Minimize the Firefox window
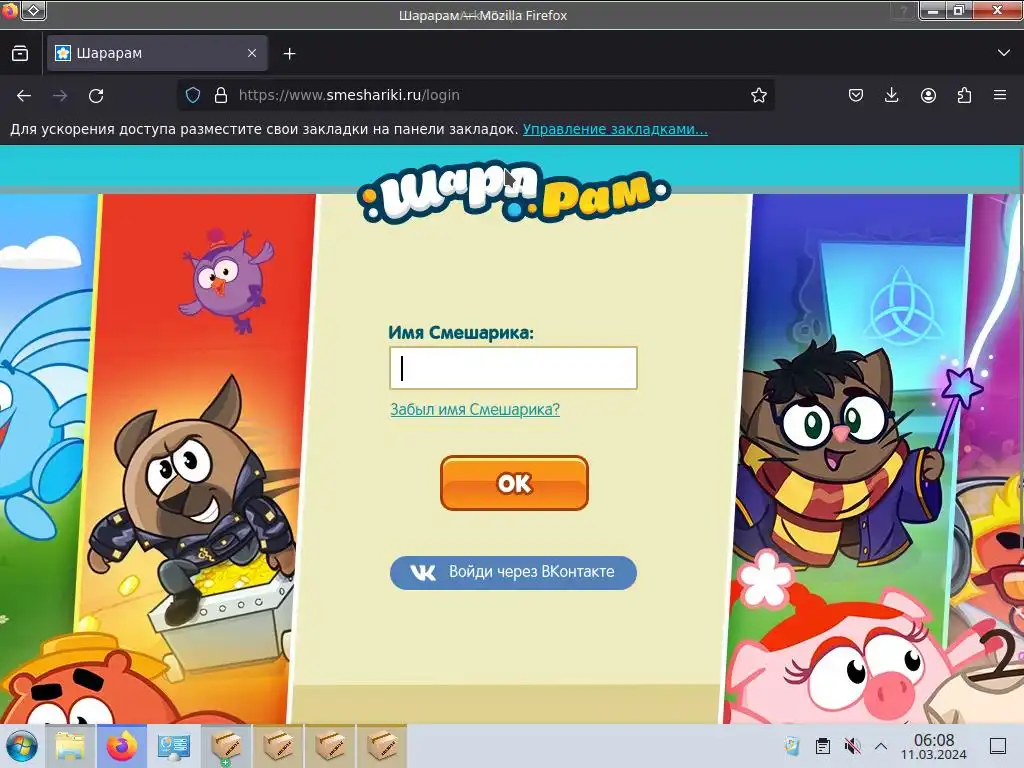Viewport: 1024px width, 768px height. click(x=933, y=10)
